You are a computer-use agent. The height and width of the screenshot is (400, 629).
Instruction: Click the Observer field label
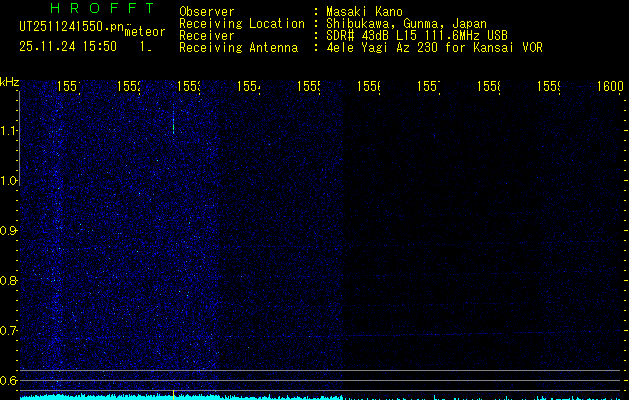pos(207,11)
